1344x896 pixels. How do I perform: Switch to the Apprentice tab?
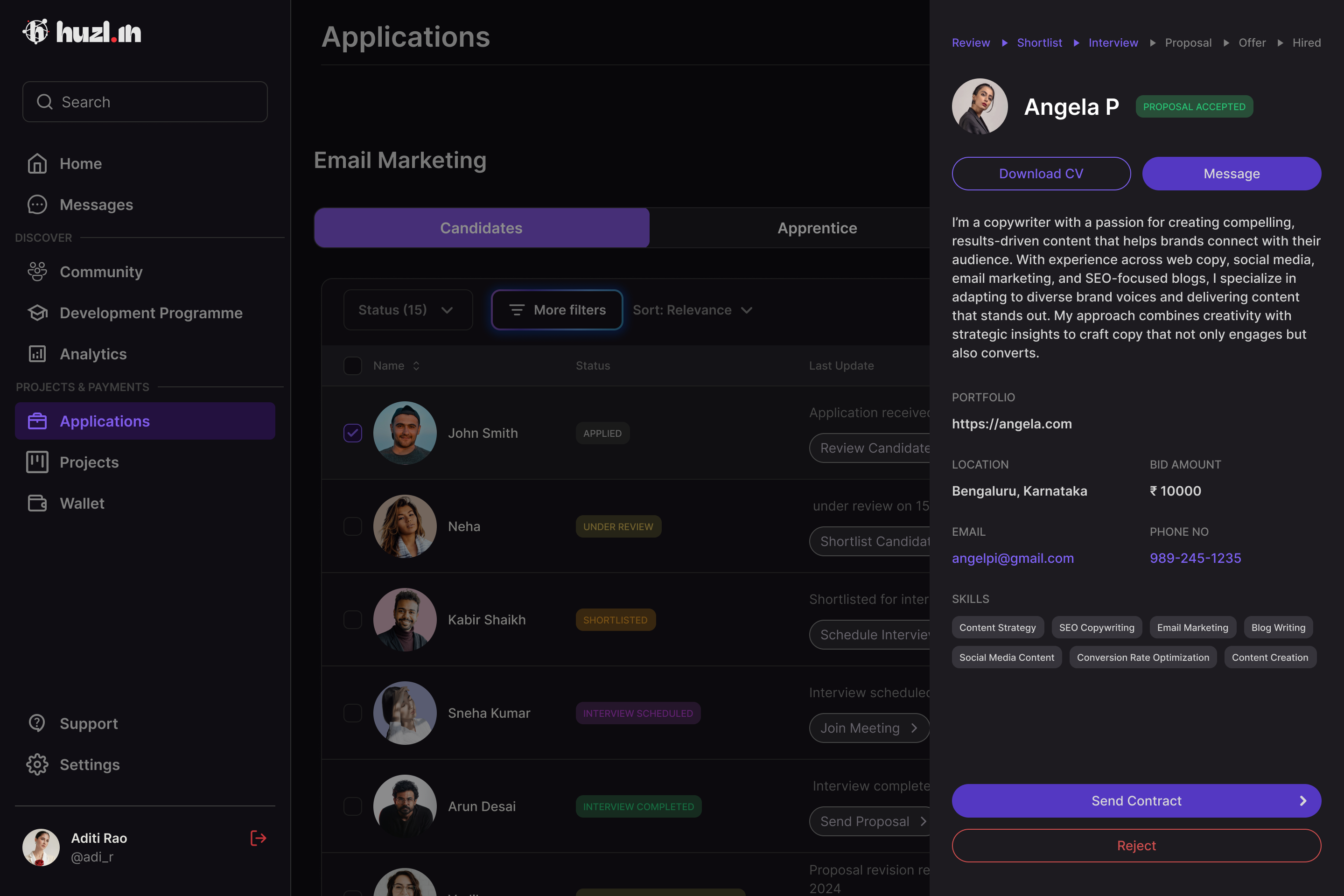[817, 228]
